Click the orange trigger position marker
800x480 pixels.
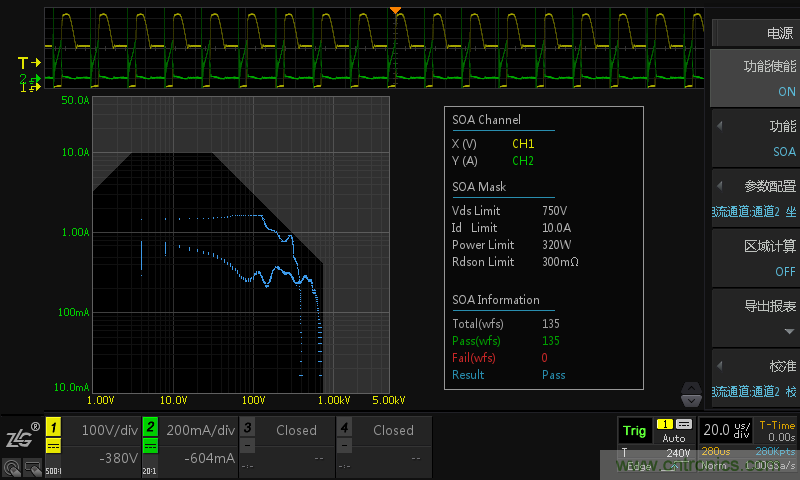[396, 11]
